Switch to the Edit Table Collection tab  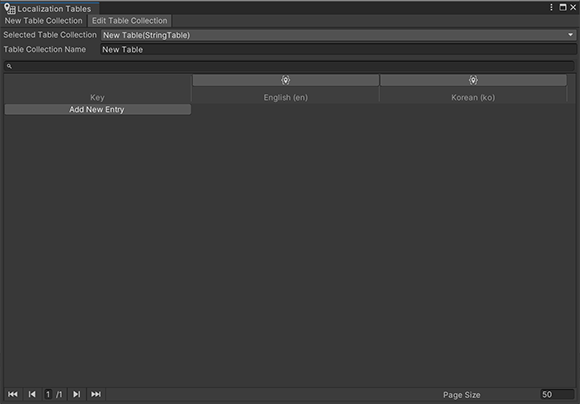tap(129, 21)
